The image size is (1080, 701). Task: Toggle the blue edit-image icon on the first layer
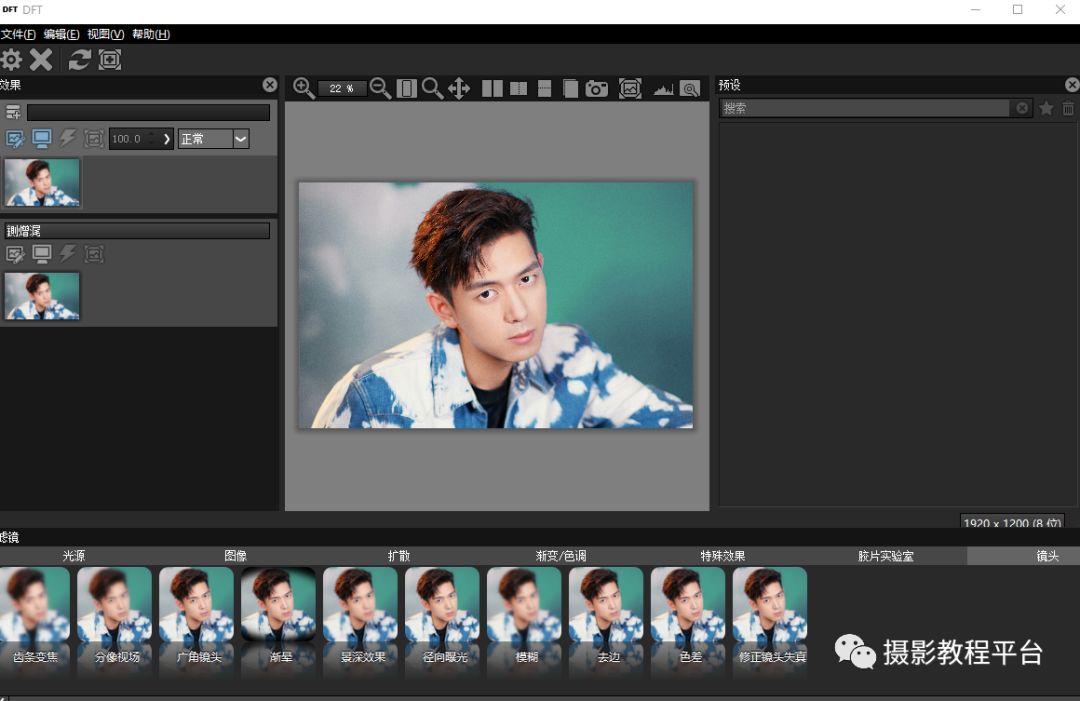15,138
